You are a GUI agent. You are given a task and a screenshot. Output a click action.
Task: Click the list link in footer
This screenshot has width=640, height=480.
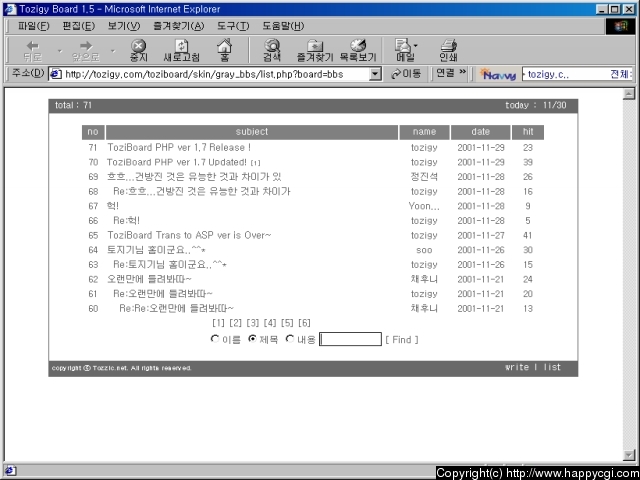(x=552, y=367)
